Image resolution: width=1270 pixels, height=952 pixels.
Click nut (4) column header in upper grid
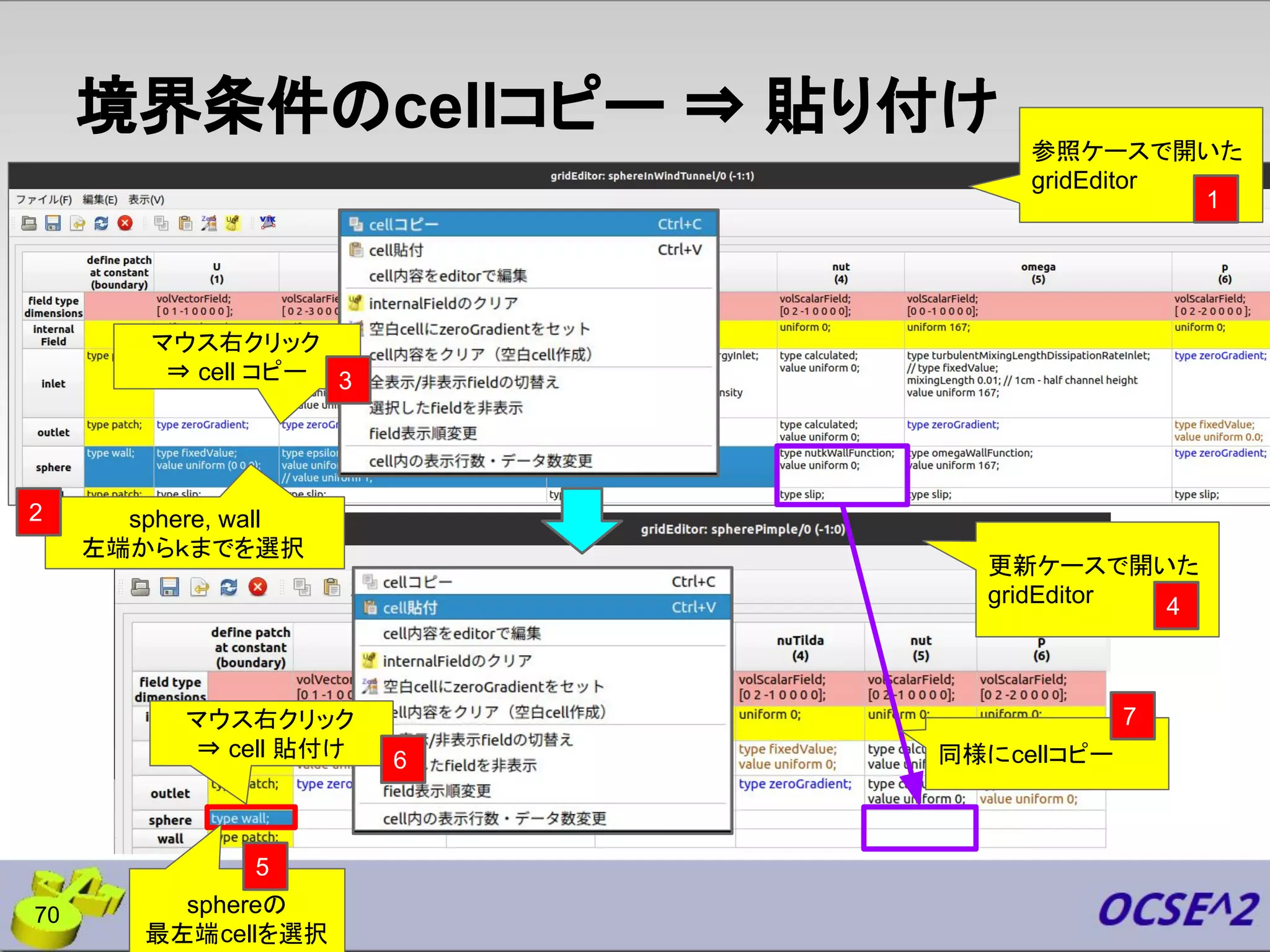[x=840, y=273]
